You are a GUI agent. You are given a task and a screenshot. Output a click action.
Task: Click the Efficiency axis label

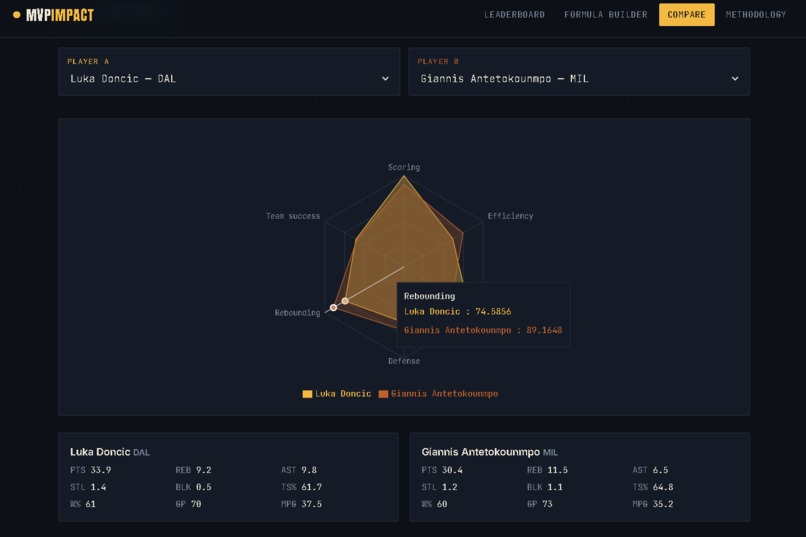[x=510, y=216]
